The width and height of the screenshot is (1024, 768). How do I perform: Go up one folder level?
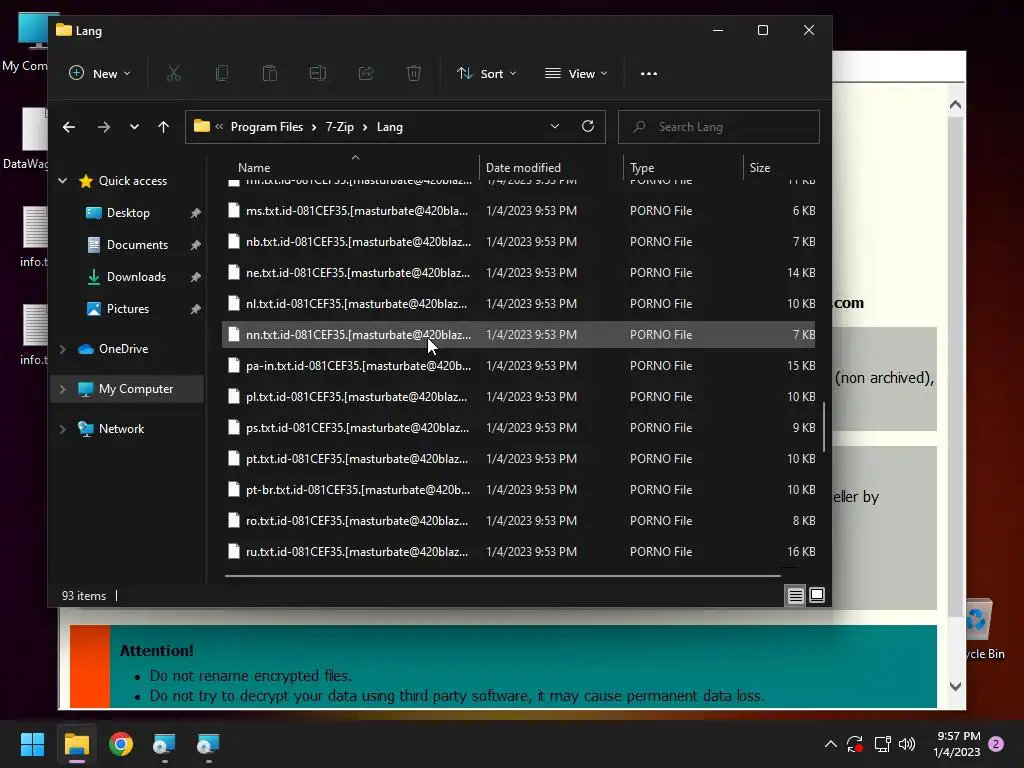163,127
